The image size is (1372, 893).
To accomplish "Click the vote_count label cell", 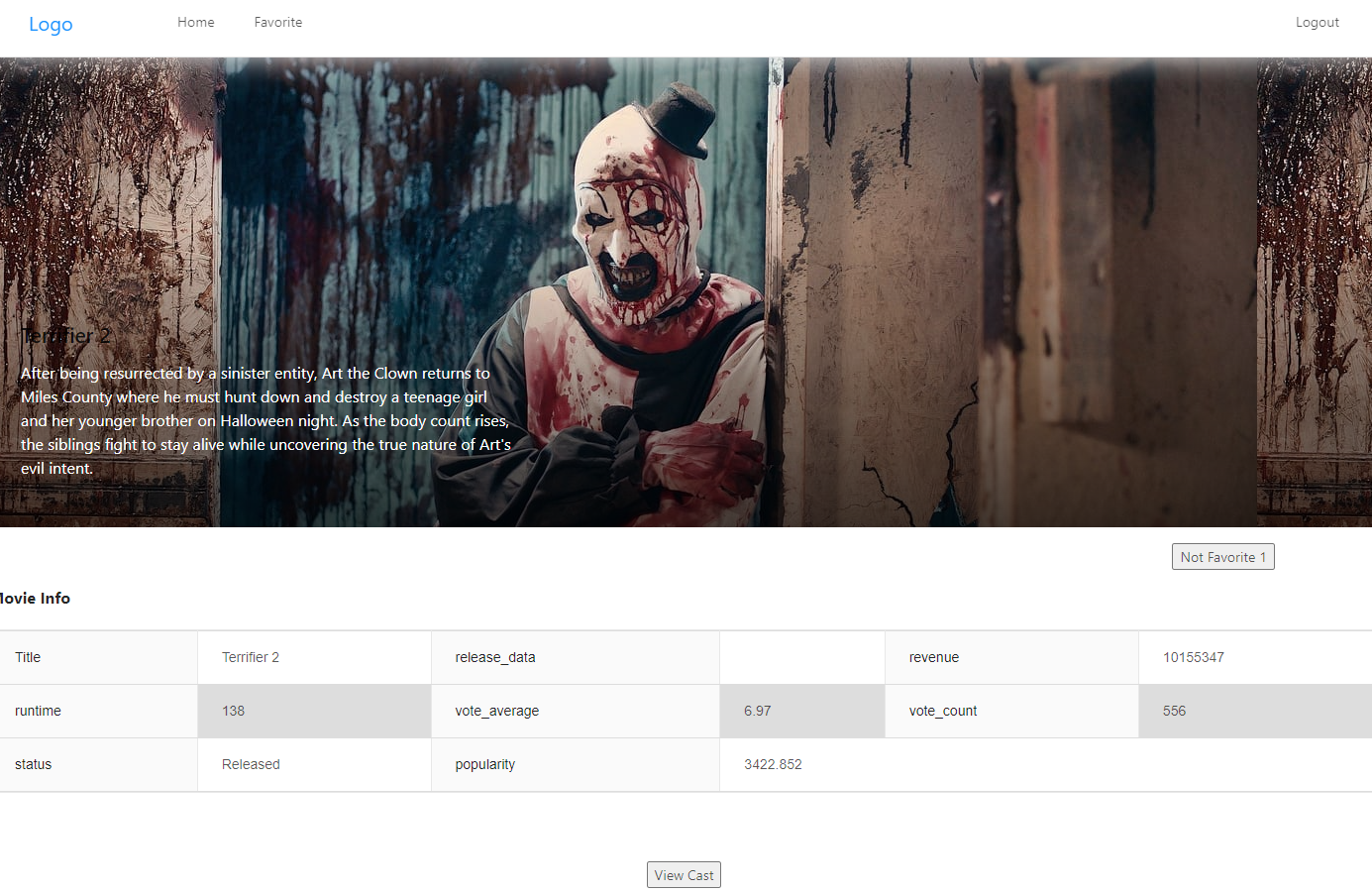I will pyautogui.click(x=1011, y=711).
